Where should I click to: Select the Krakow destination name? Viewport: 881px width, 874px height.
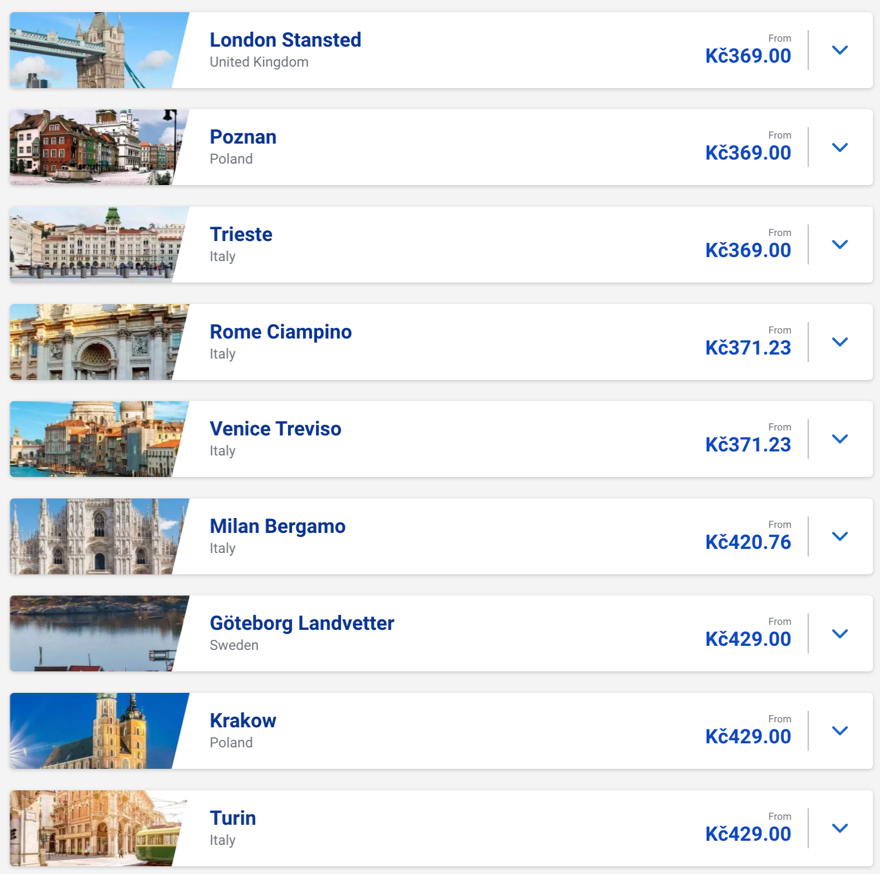[241, 720]
